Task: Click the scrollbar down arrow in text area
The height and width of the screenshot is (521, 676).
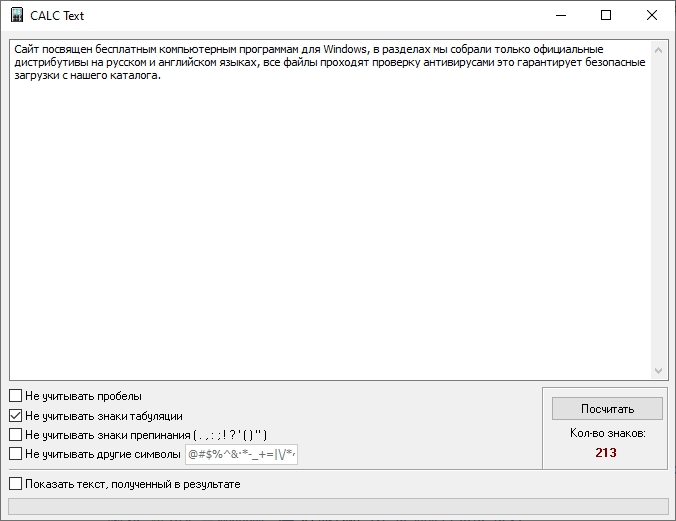Action: coord(658,371)
